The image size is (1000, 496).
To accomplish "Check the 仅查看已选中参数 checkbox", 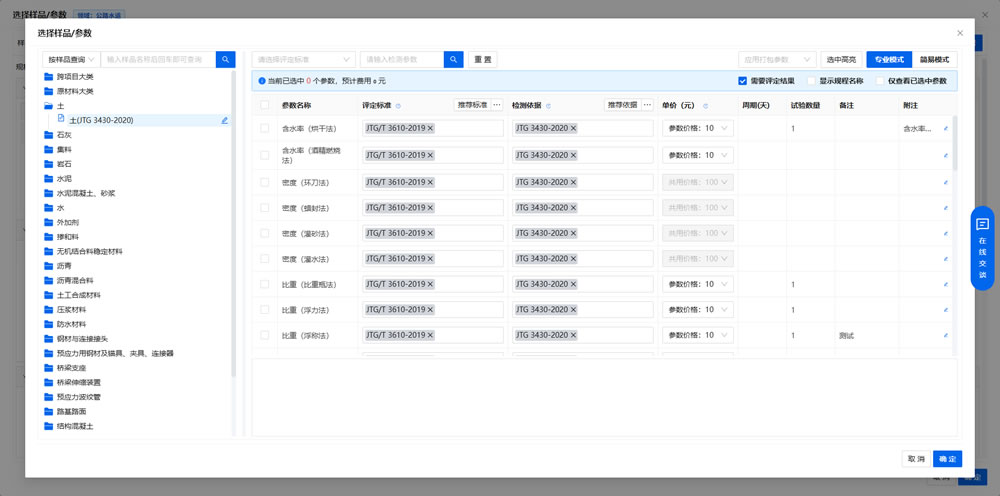I will pos(880,81).
